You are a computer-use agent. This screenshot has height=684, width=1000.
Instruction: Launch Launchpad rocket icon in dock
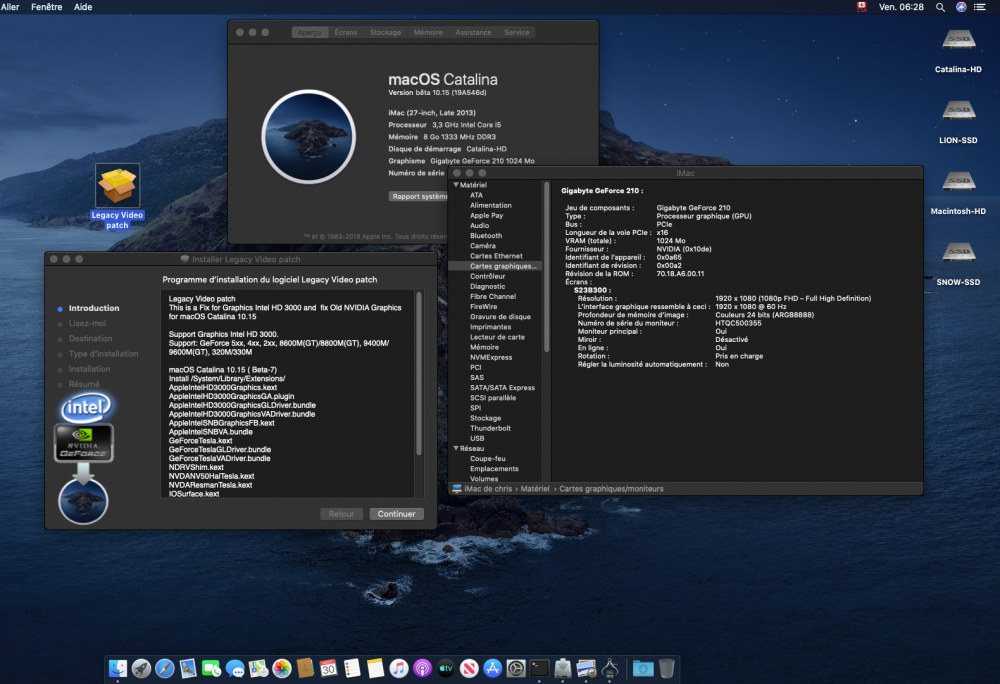[142, 668]
